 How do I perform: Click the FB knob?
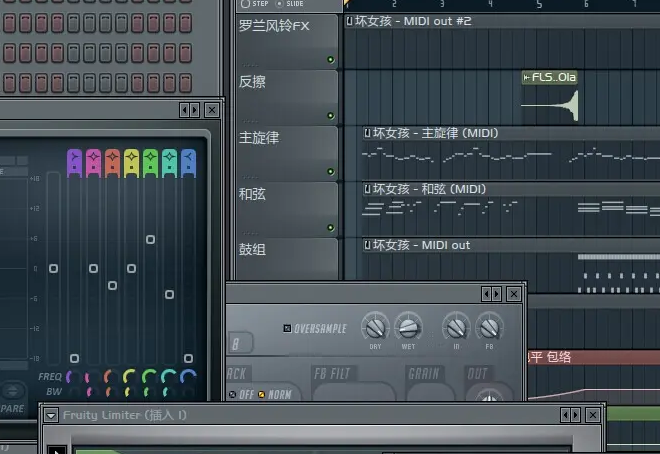[x=489, y=327]
